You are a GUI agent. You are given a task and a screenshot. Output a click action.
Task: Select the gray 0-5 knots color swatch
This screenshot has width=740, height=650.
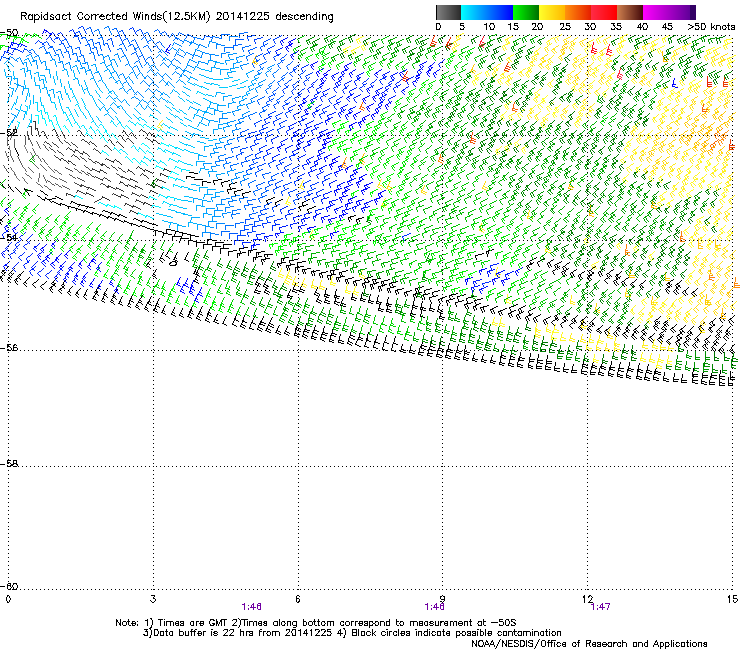click(448, 12)
